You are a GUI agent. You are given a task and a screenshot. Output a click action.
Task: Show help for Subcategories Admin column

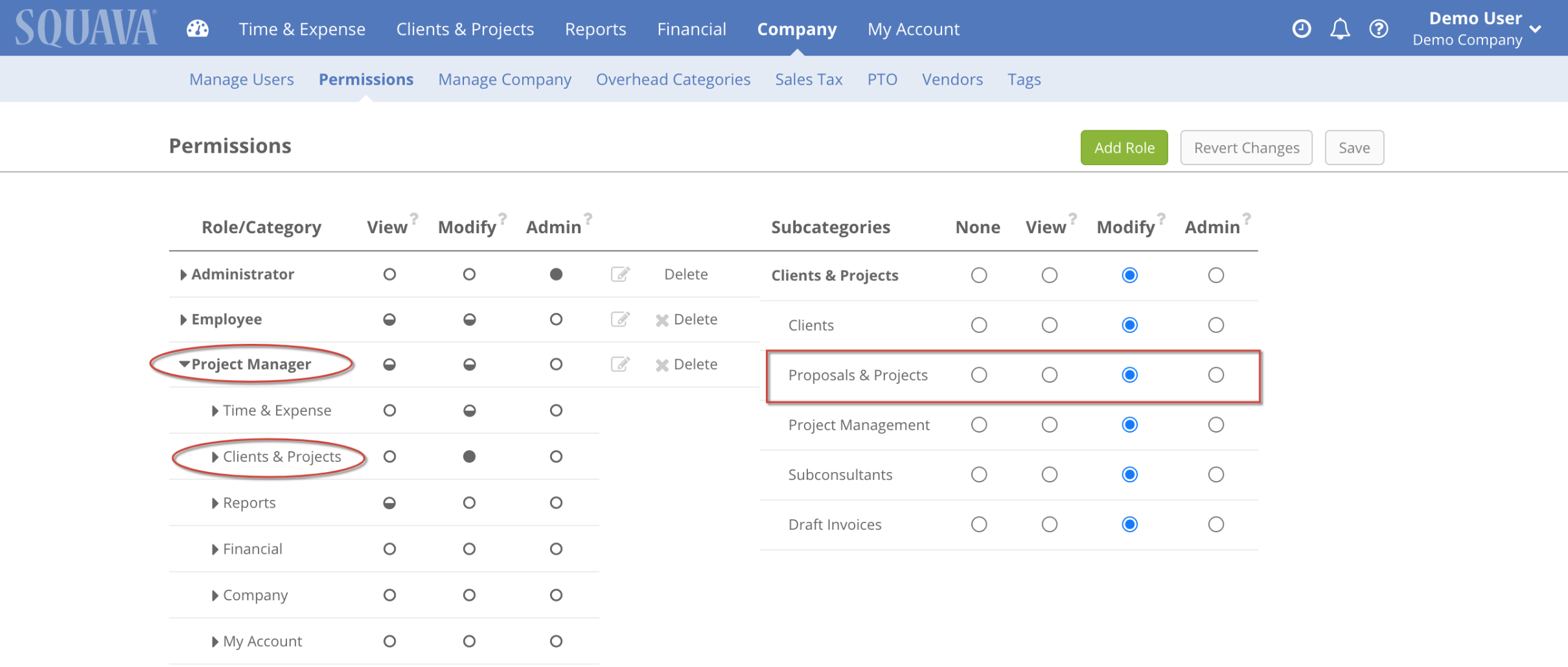click(x=1247, y=218)
